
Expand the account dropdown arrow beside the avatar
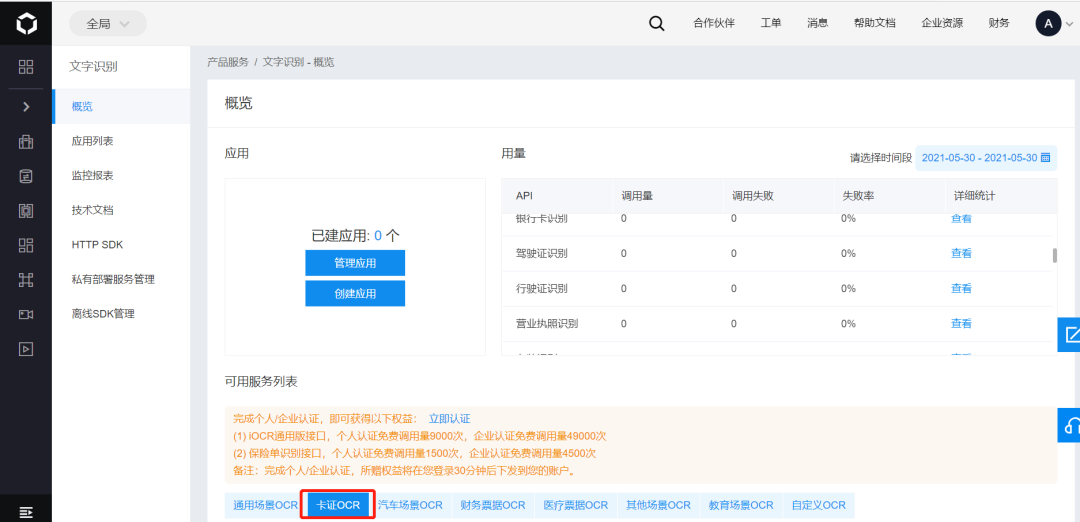[x=1069, y=24]
